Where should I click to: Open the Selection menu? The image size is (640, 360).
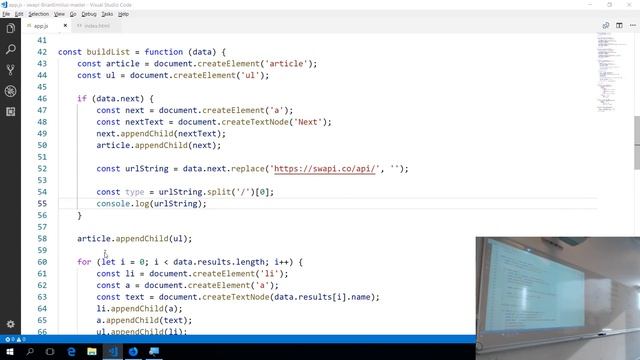38,14
